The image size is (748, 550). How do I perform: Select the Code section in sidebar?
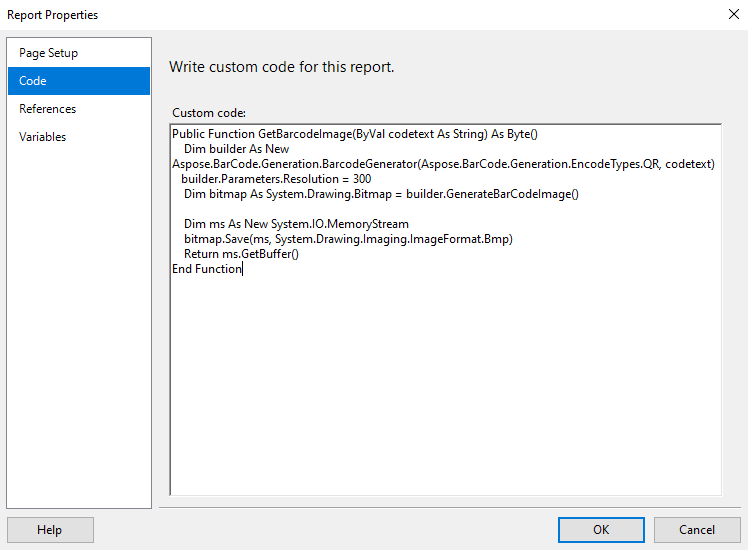coord(79,81)
